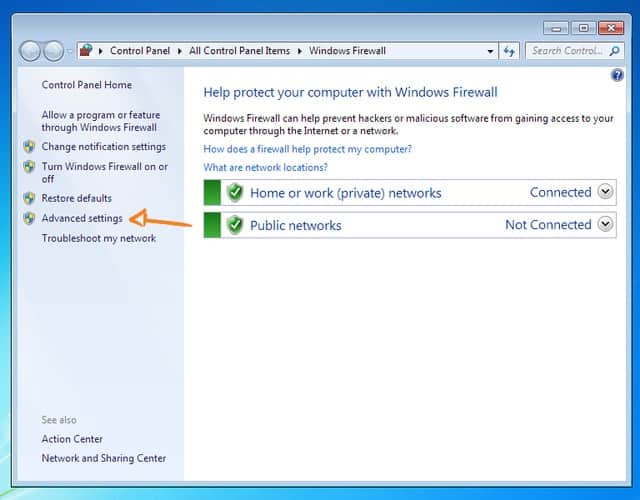640x500 pixels.
Task: Click Home or work (private) networks title
Action: point(346,193)
